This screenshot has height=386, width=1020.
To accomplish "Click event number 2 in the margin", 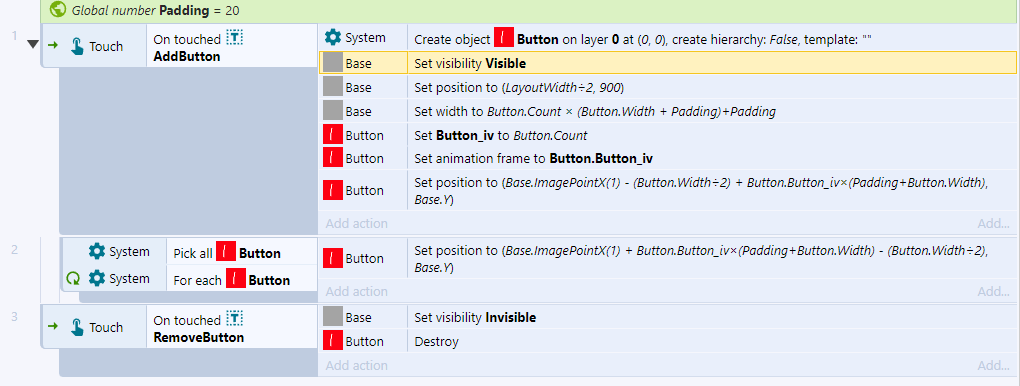I will point(14,248).
